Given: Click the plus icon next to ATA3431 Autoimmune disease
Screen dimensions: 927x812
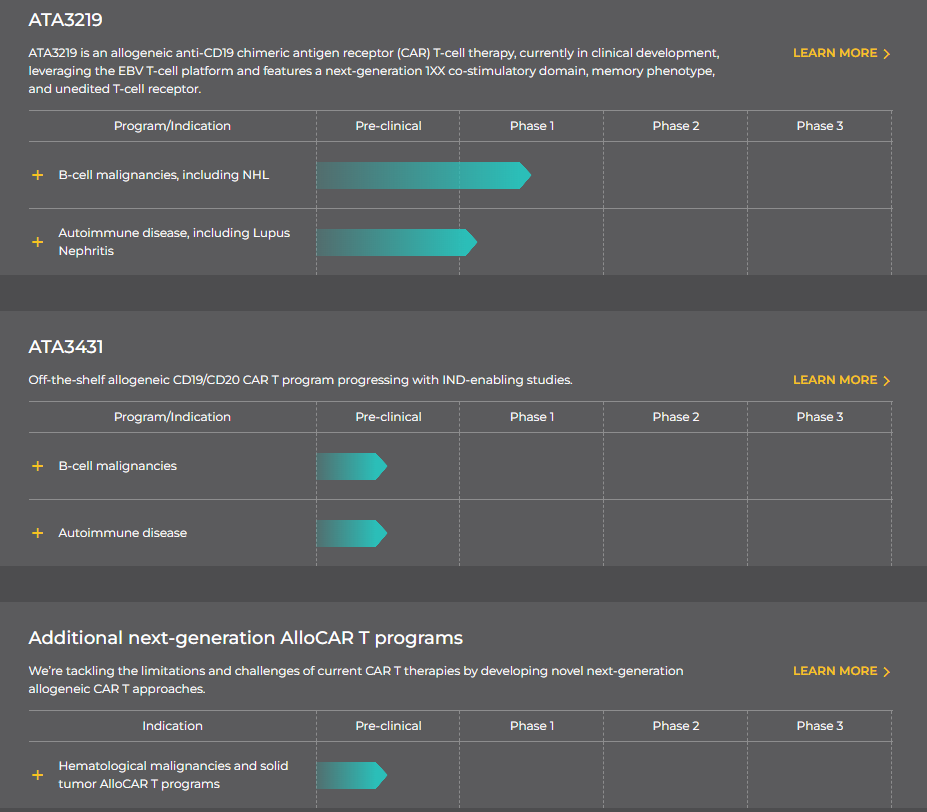Looking at the screenshot, I should coord(38,533).
